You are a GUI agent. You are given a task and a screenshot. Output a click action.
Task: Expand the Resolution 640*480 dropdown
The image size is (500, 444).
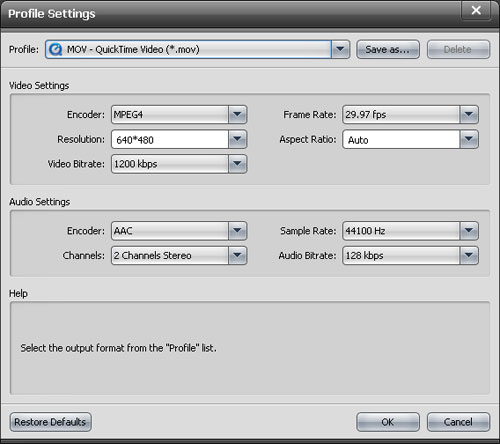(237, 139)
